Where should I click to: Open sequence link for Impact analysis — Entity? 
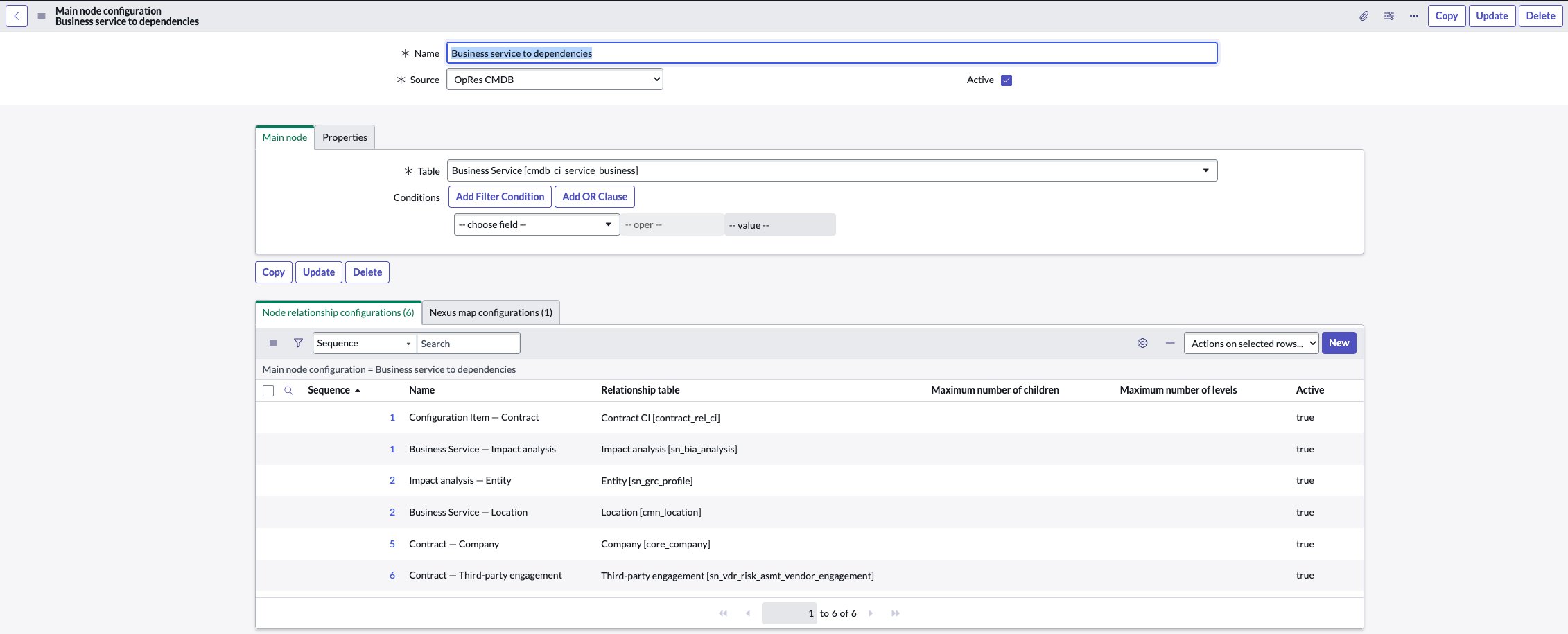tap(392, 480)
